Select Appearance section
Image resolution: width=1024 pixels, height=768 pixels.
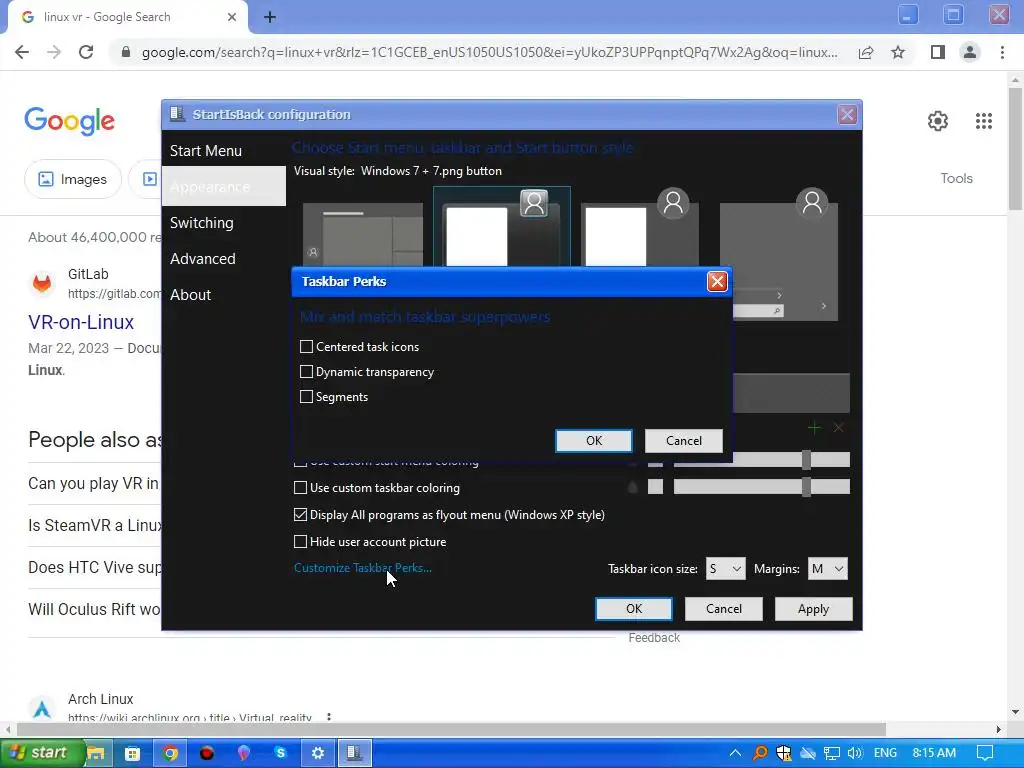tap(223, 186)
